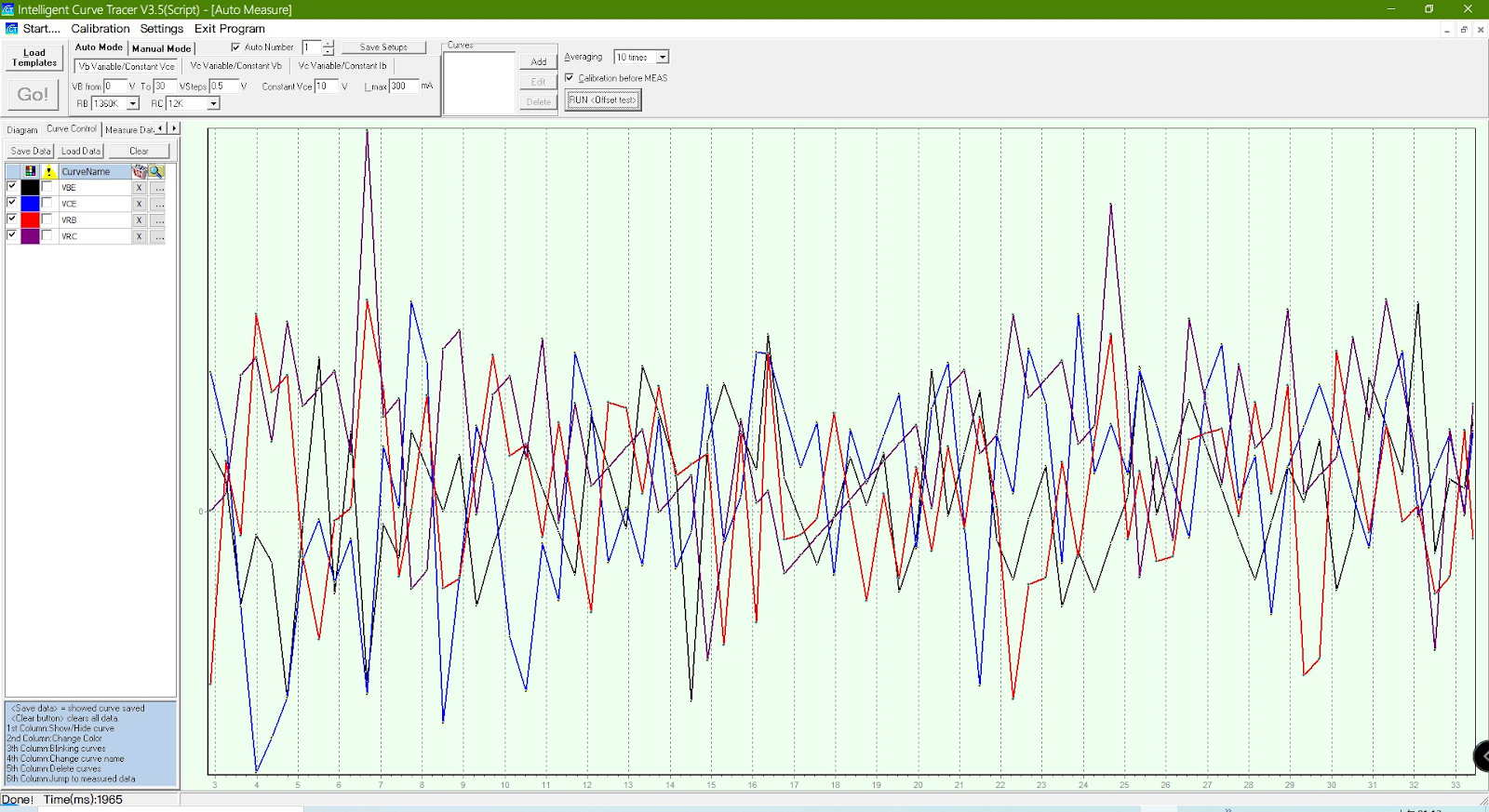Click the VB To input field
The height and width of the screenshot is (812, 1489).
point(165,87)
